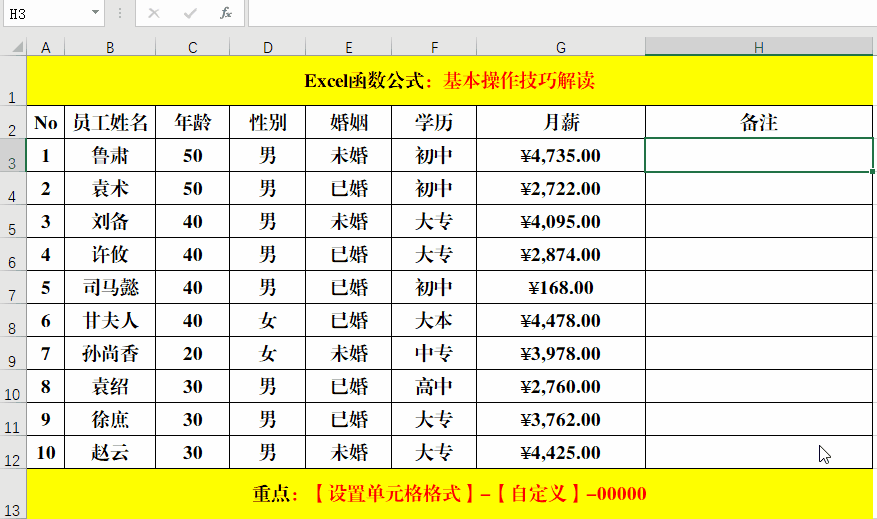This screenshot has width=877, height=519.
Task: Click the name cell '孙尚香'
Action: pos(110,353)
